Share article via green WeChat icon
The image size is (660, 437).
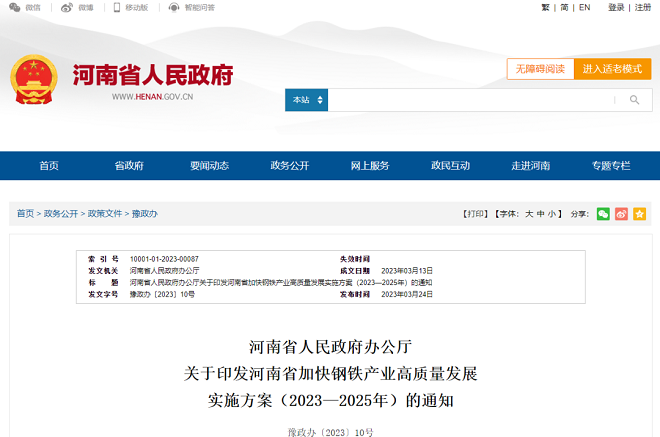click(x=603, y=214)
